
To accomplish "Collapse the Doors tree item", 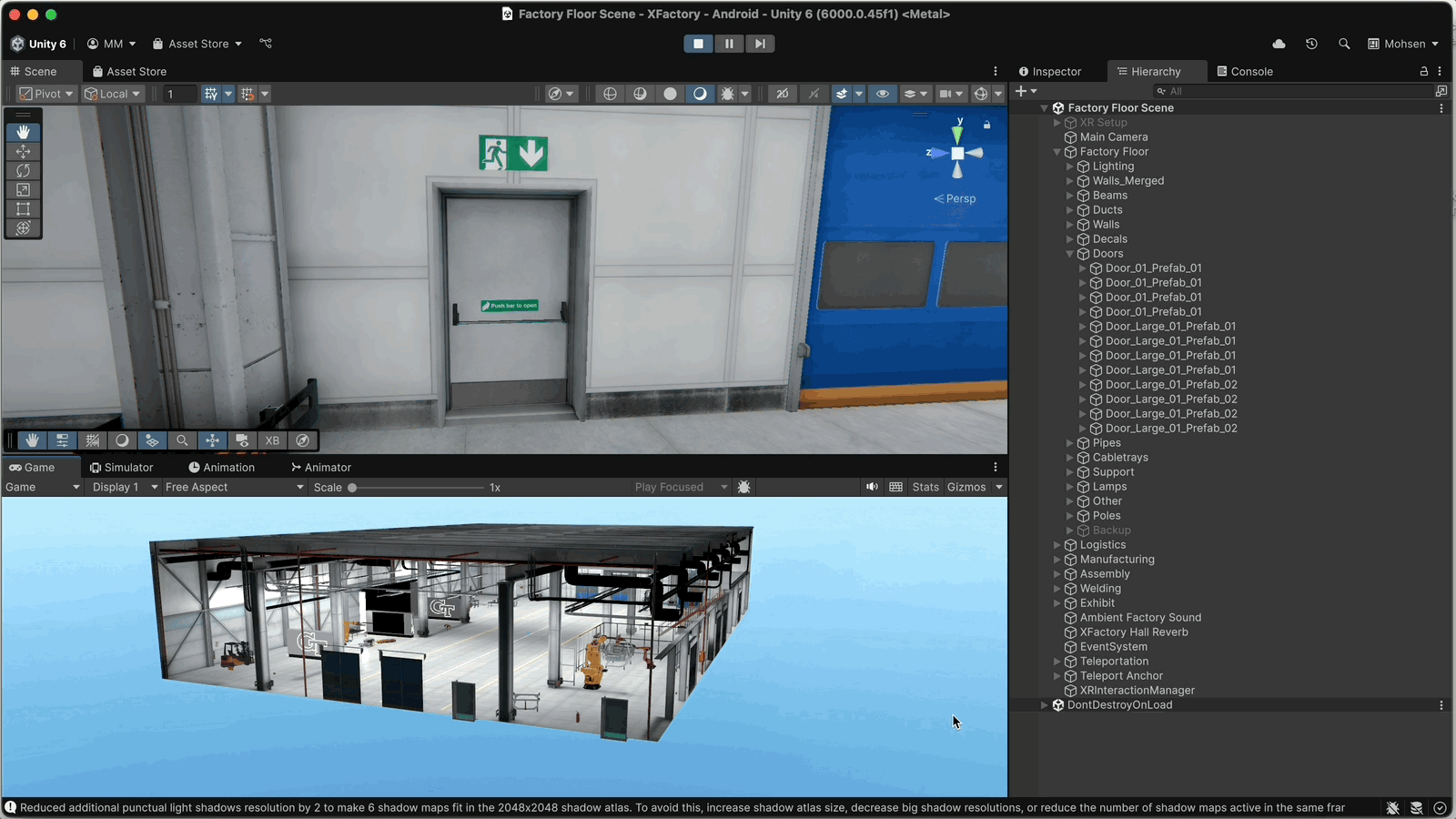I will pyautogui.click(x=1070, y=254).
